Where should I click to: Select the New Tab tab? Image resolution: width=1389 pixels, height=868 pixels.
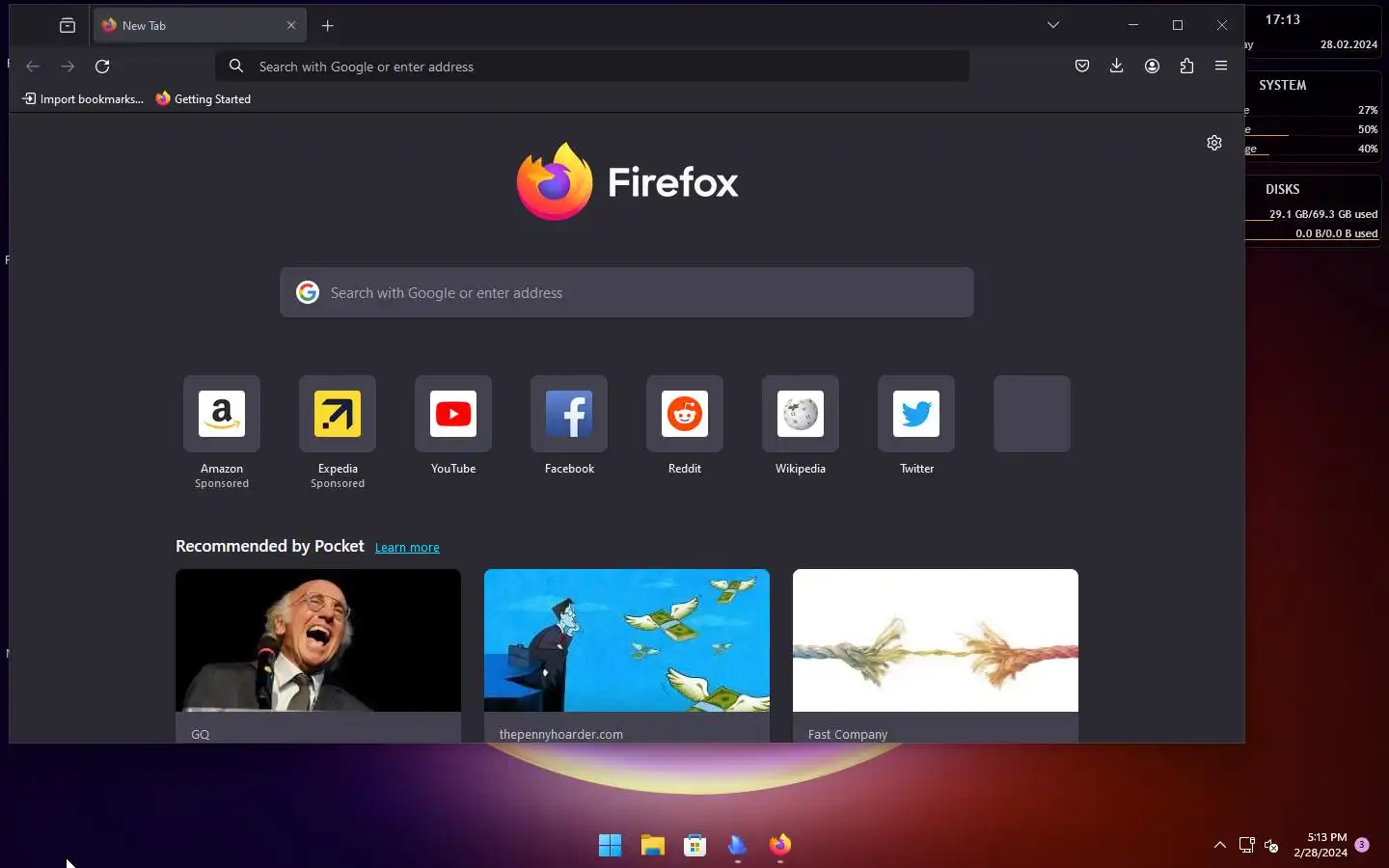click(200, 26)
